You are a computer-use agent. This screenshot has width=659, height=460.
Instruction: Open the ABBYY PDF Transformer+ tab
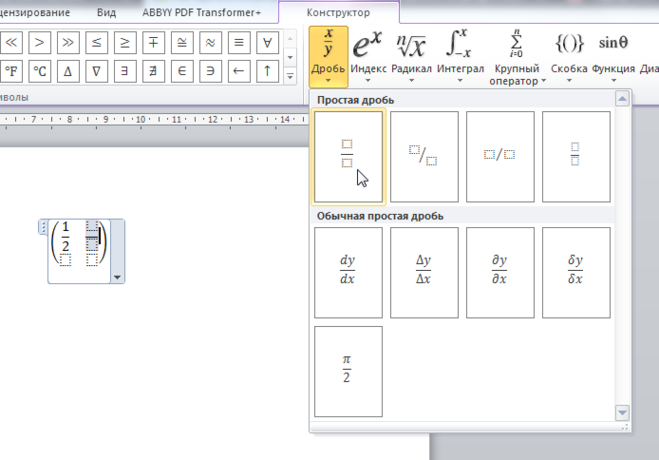(201, 13)
